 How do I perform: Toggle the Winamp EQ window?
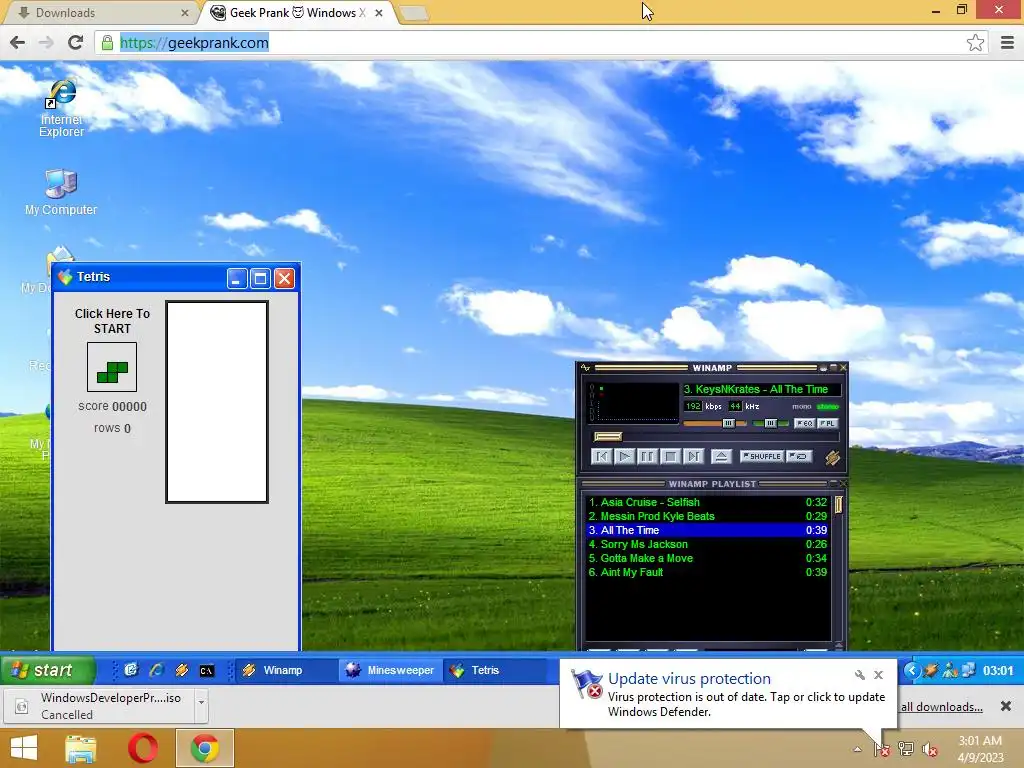pyautogui.click(x=804, y=423)
